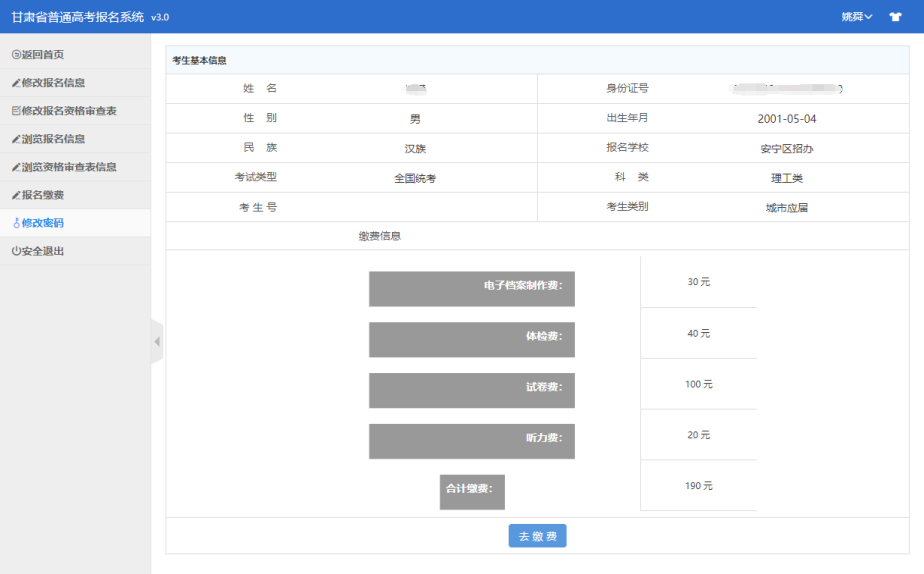Click the power icon for 安全退出

pos(16,251)
